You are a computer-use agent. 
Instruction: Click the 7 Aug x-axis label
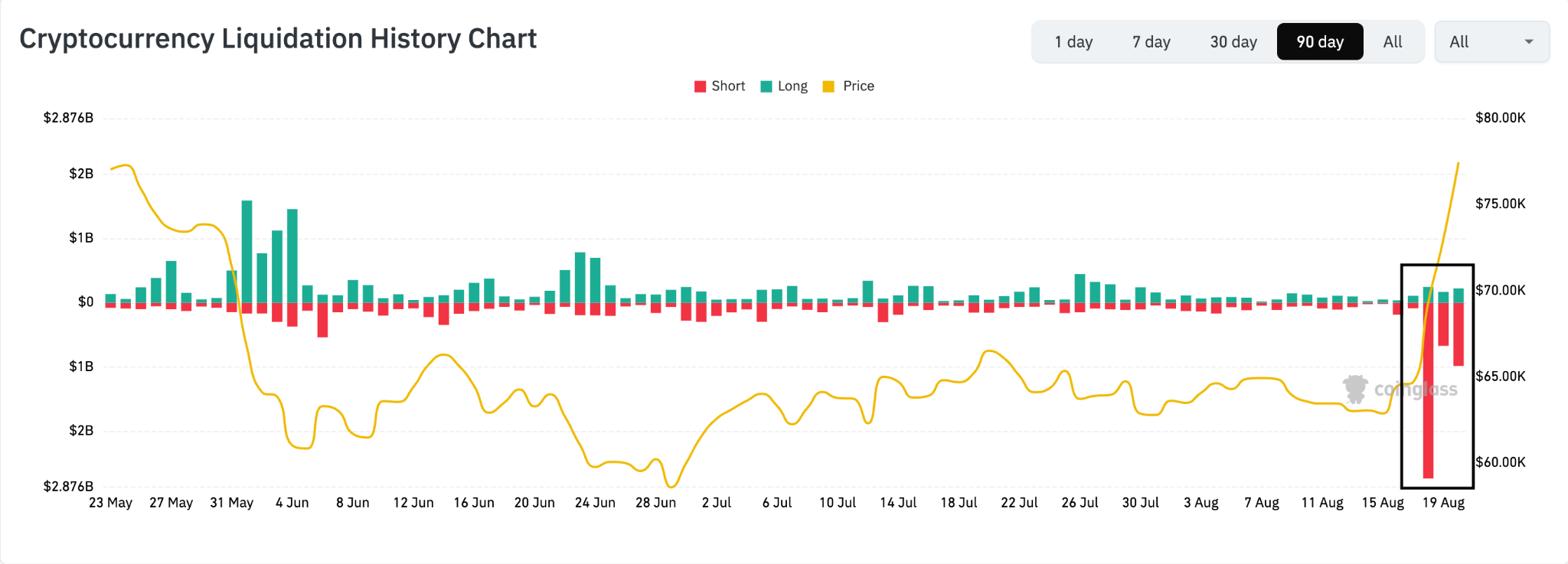pos(1262,503)
